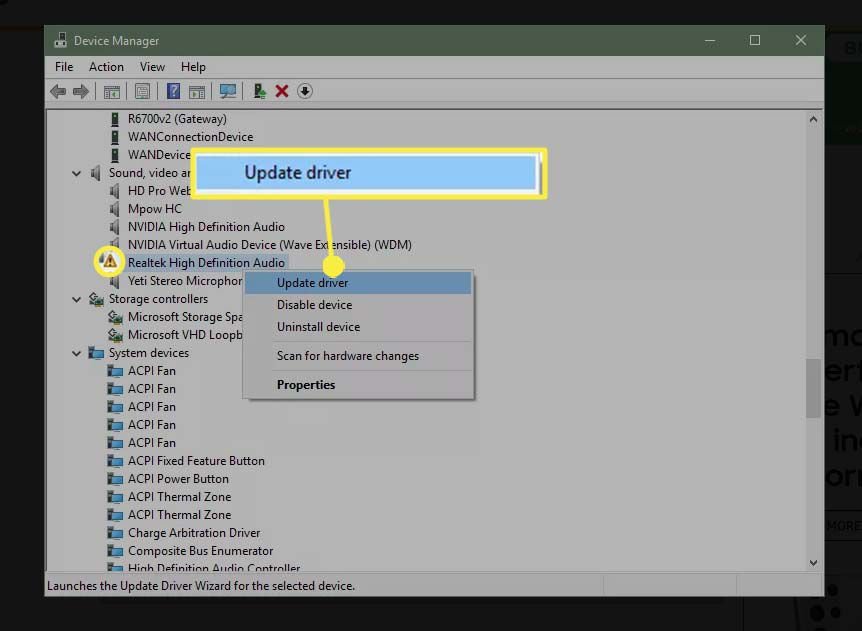Click the show/hide console tree icon
Screen dimensions: 862x631
[x=112, y=91]
